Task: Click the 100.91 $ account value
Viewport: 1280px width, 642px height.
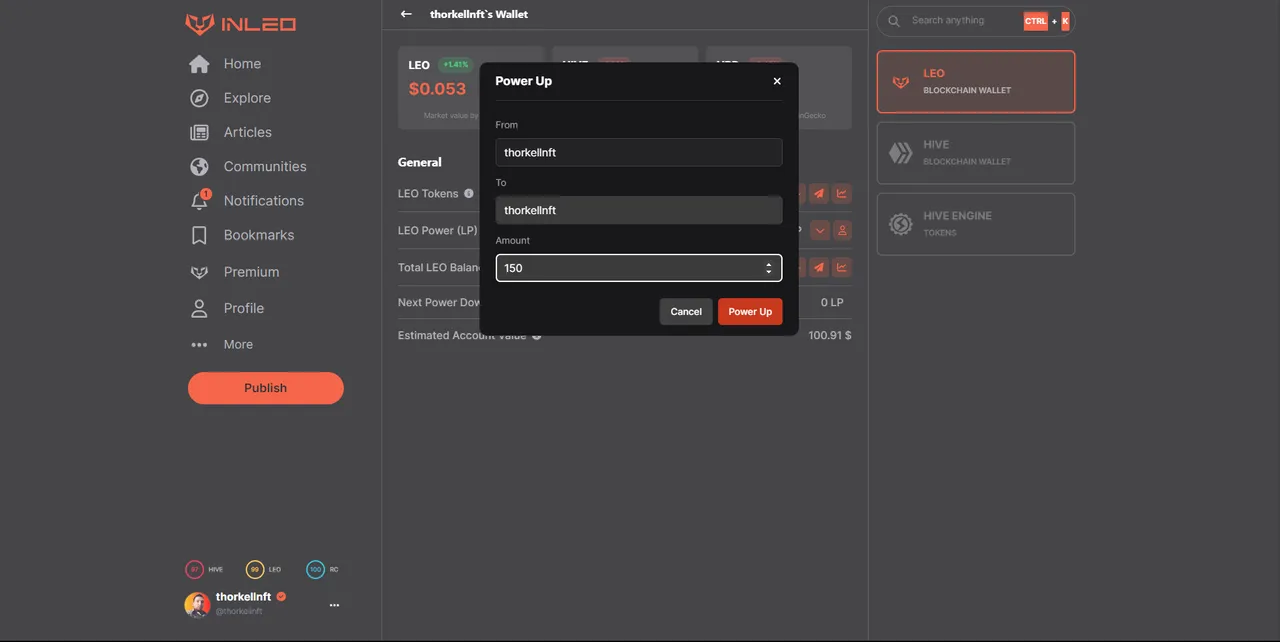Action: pos(830,335)
